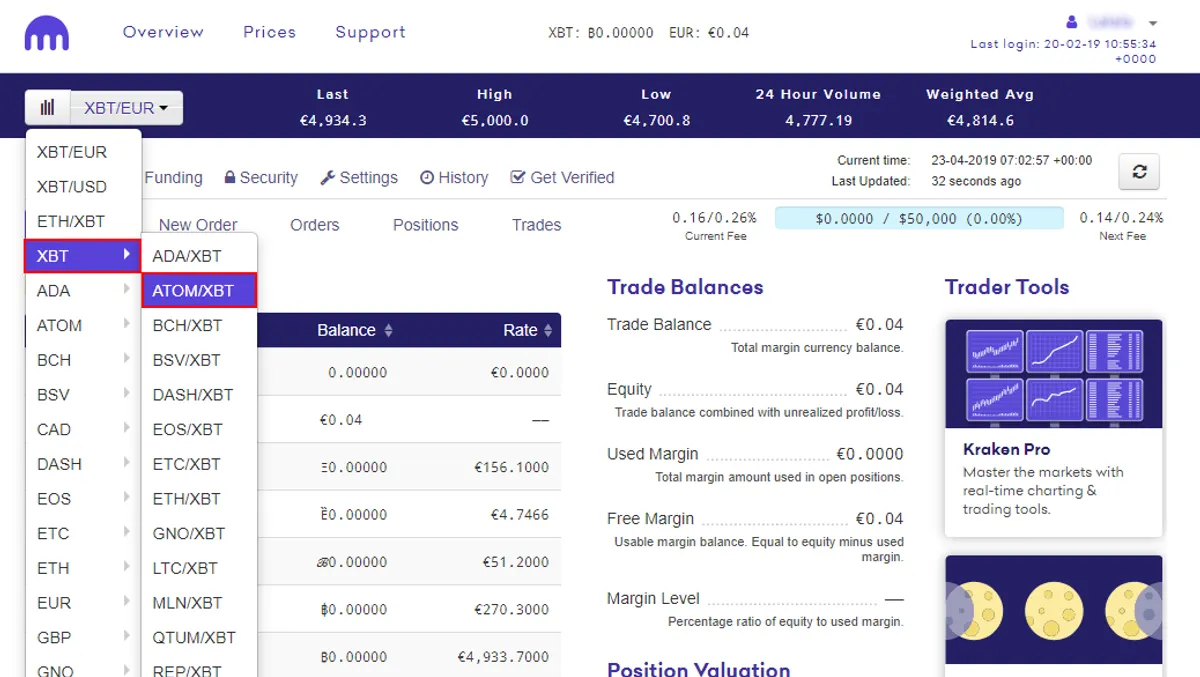Switch to the Orders tab
The image size is (1200, 677).
(x=315, y=225)
